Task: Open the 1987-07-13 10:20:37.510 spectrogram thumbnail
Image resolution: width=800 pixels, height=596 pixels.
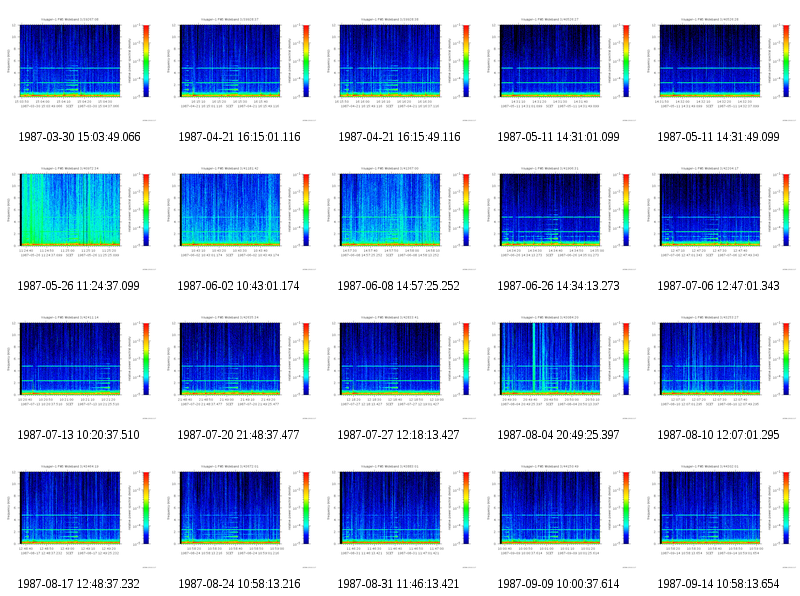Action: (80, 367)
